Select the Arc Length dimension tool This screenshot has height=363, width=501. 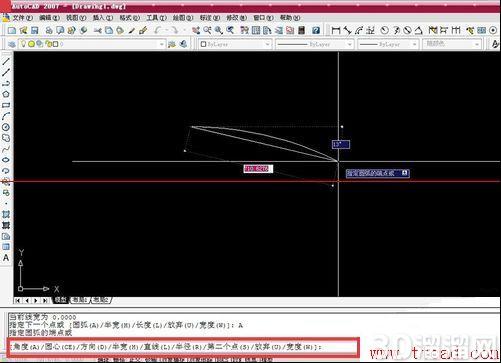[x=359, y=31]
